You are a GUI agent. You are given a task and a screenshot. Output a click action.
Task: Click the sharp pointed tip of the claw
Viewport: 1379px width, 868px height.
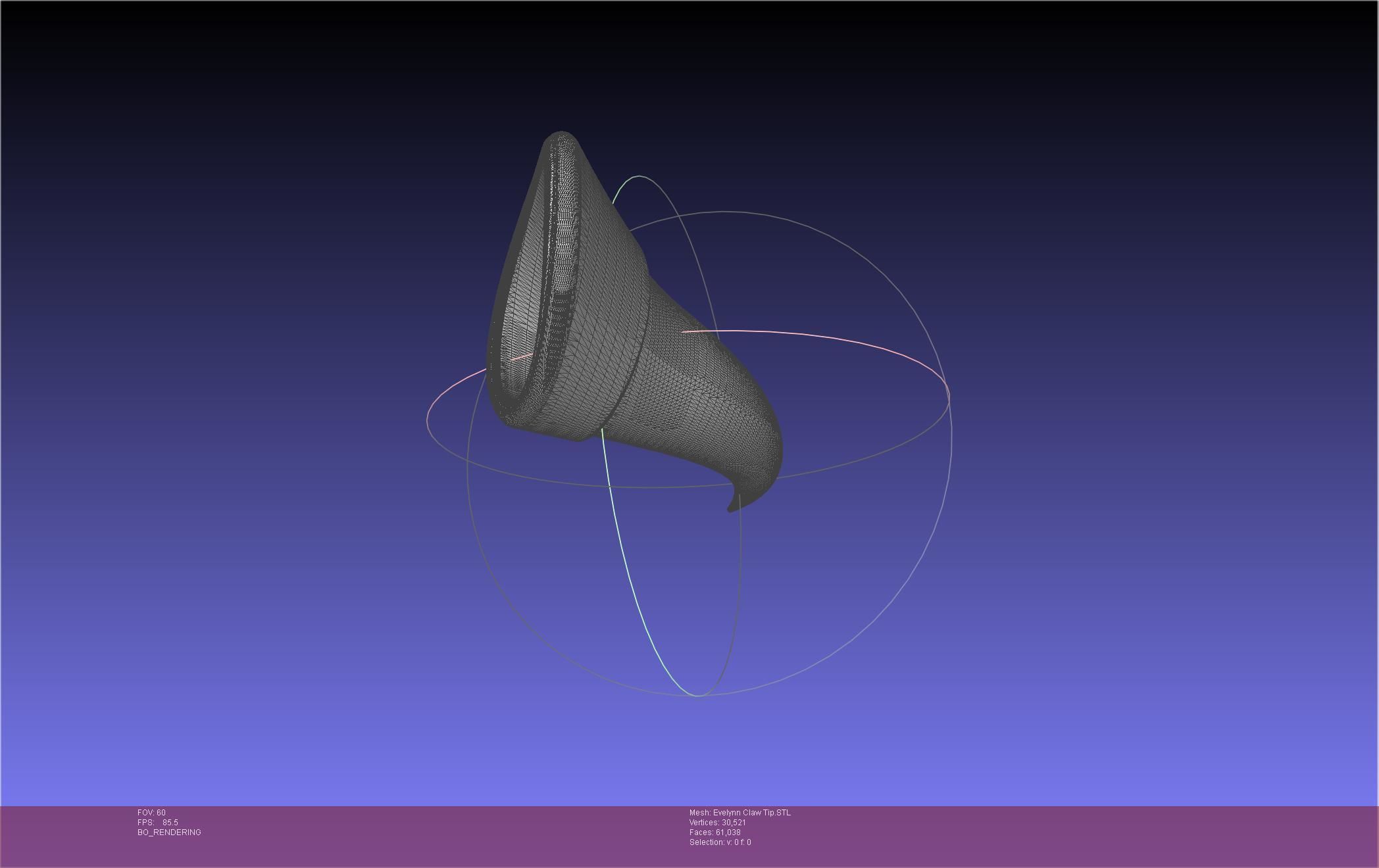point(730,508)
